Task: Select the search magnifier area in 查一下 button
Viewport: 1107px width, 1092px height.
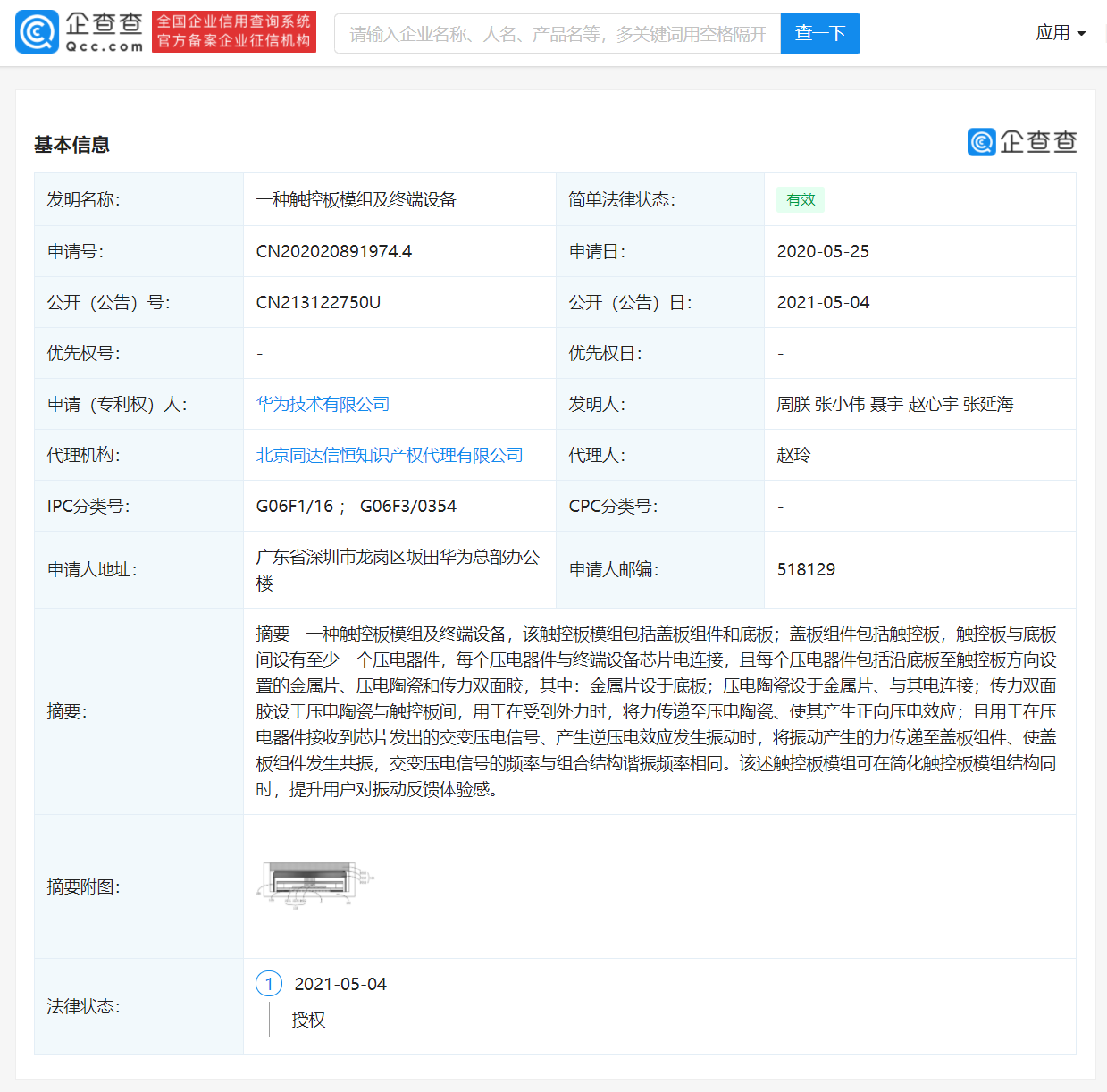Action: tap(819, 33)
